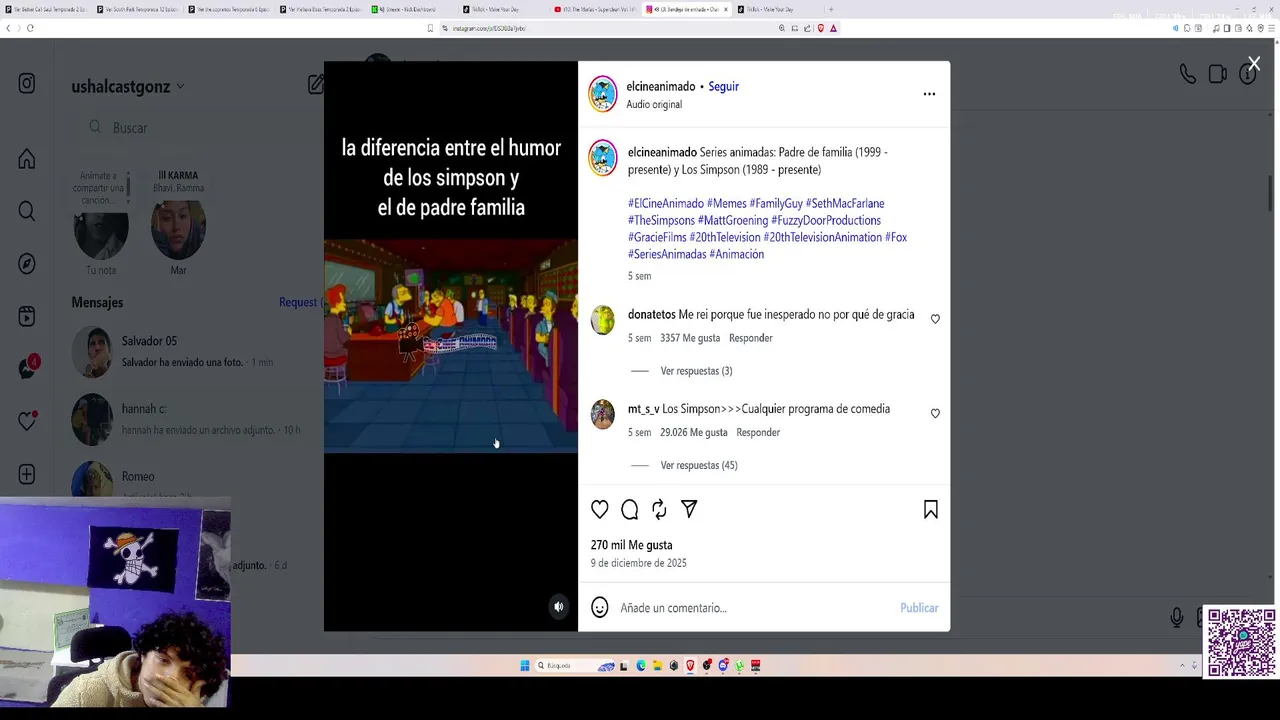
Task: Click the Añade un comentario field
Action: coord(755,608)
